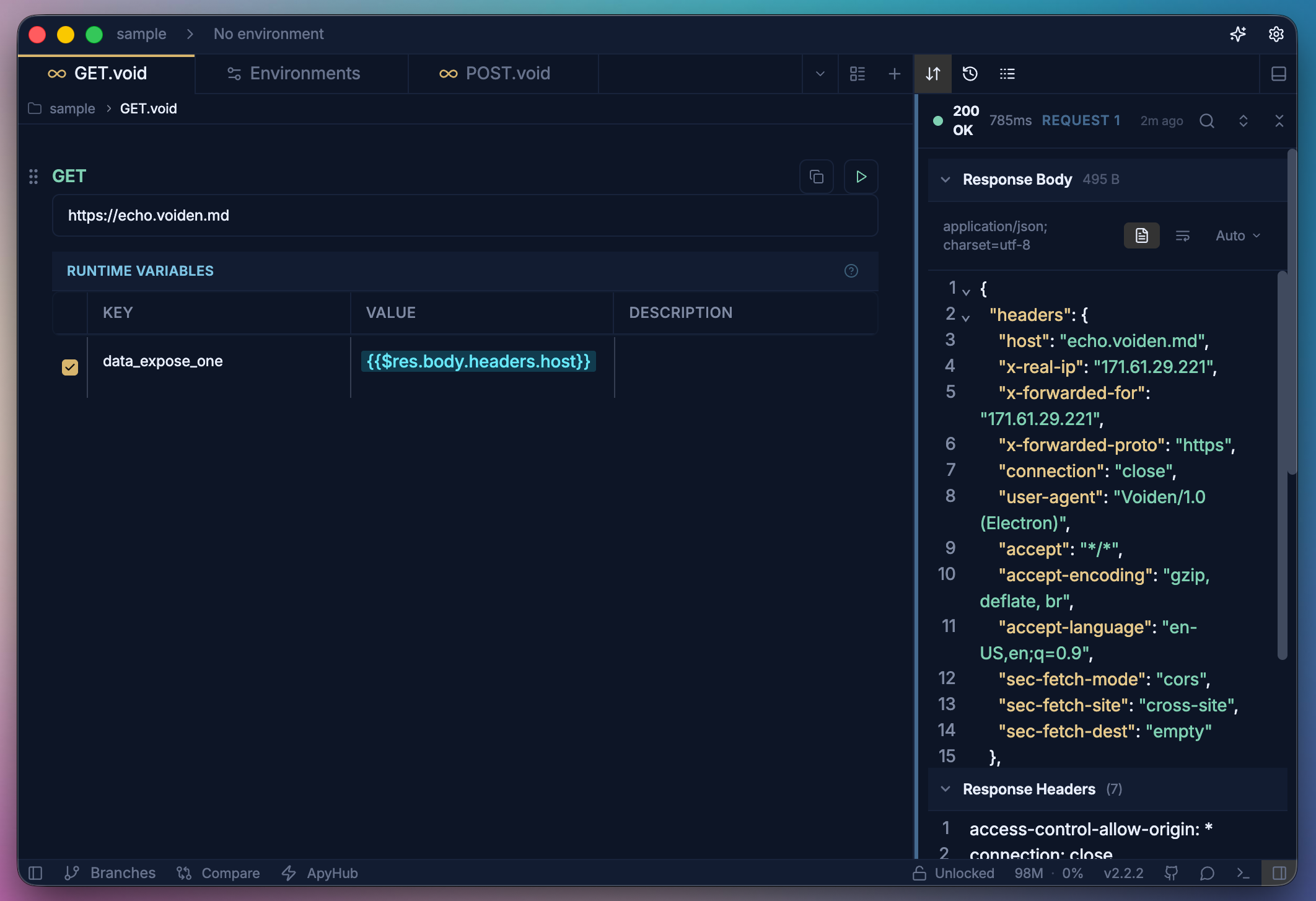Select the formatted document view icon

coord(1142,235)
